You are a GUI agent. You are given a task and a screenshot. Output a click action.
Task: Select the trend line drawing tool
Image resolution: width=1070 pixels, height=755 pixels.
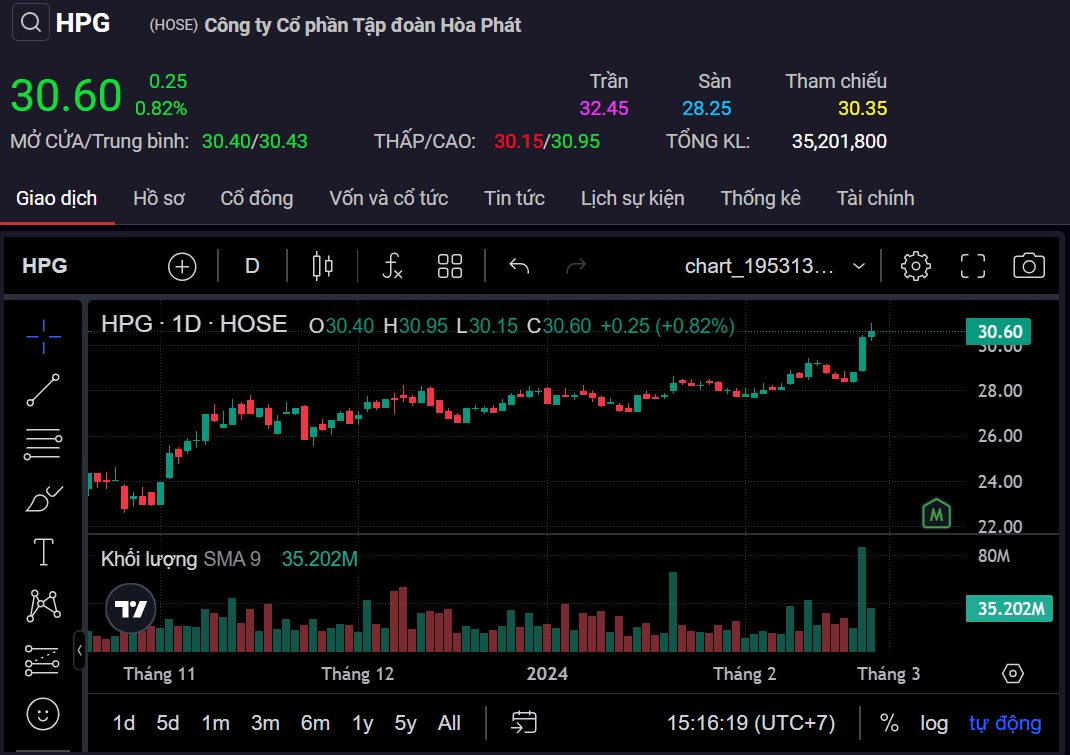tap(43, 390)
